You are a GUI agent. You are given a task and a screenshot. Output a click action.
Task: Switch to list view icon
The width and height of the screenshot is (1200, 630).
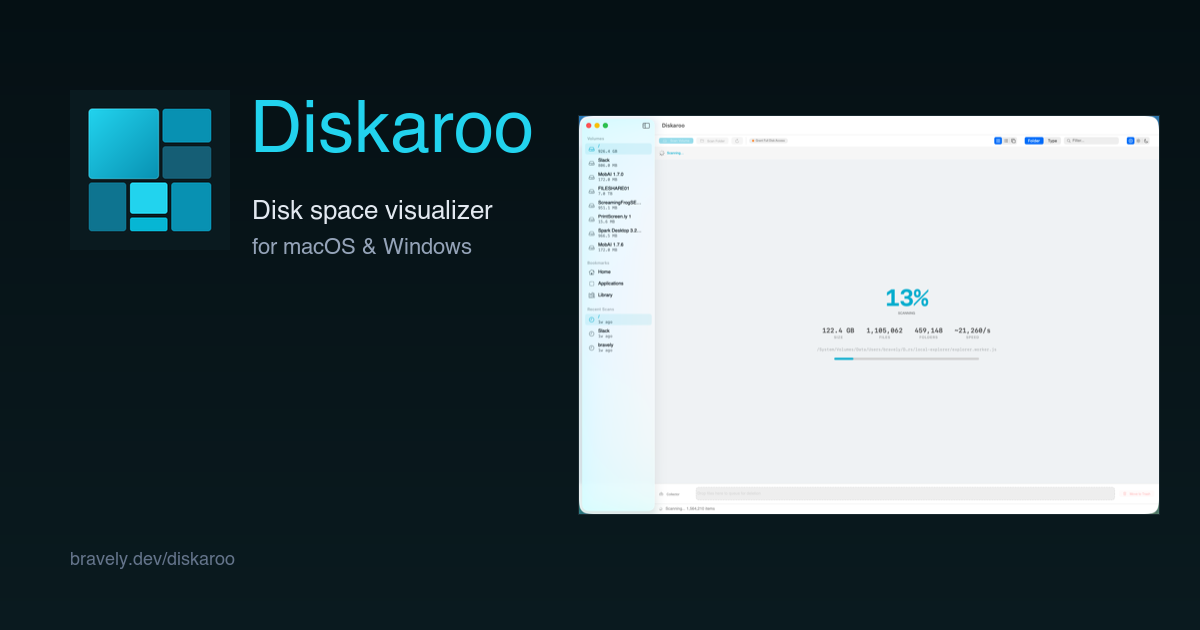pos(1006,141)
